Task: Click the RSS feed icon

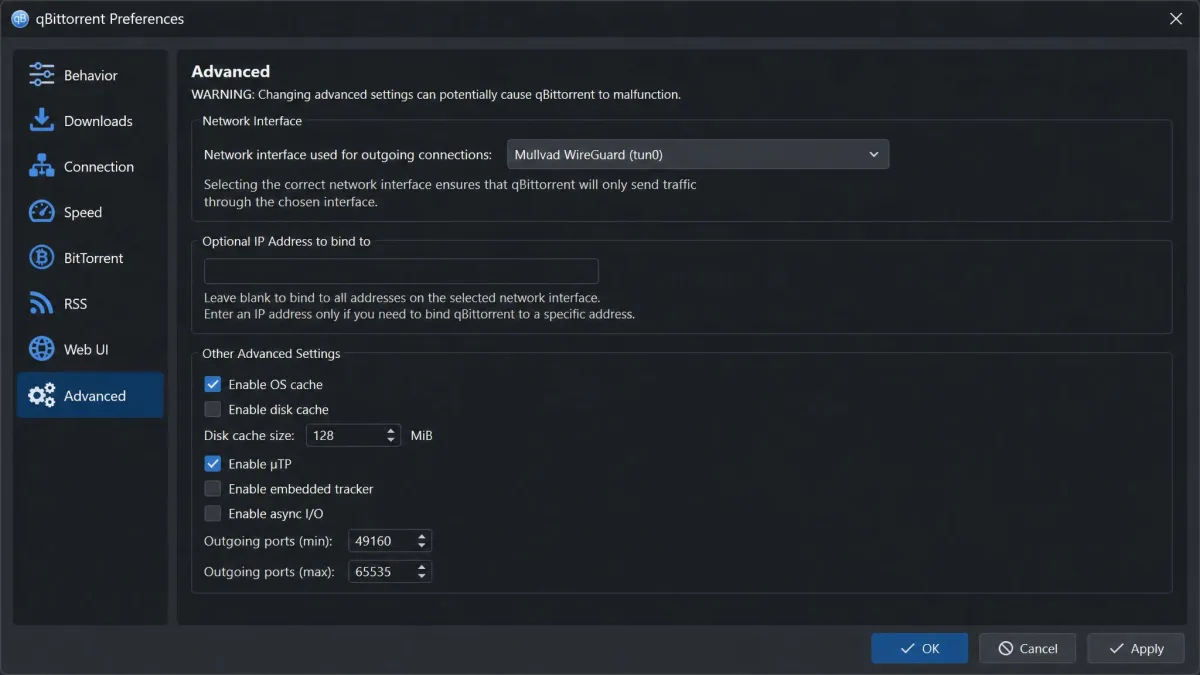Action: click(41, 304)
